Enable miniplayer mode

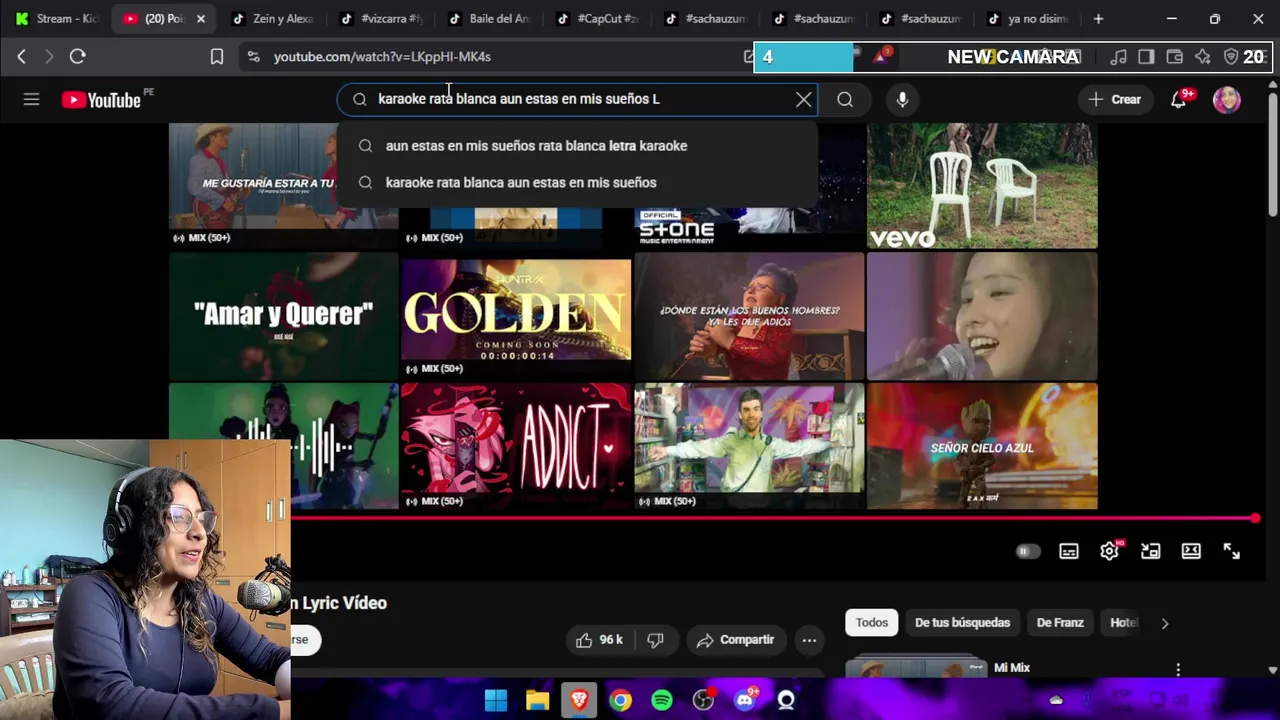tap(1150, 551)
